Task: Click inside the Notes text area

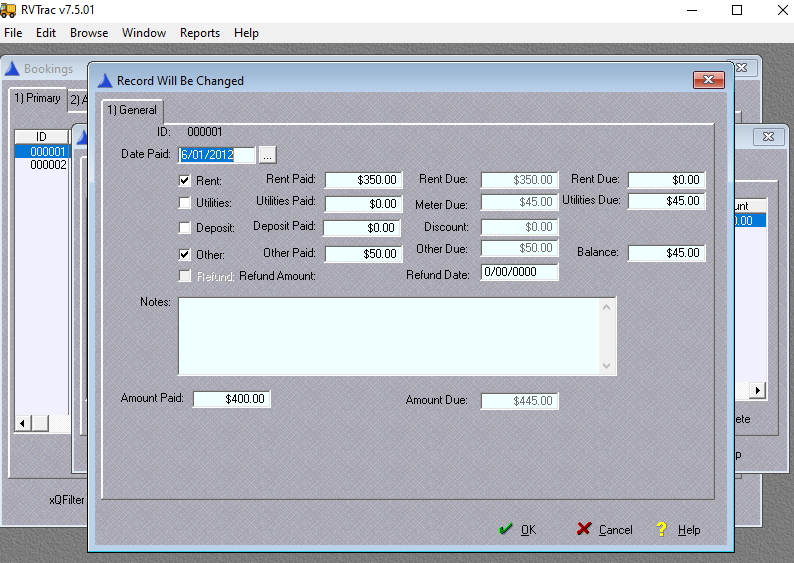Action: click(x=390, y=336)
